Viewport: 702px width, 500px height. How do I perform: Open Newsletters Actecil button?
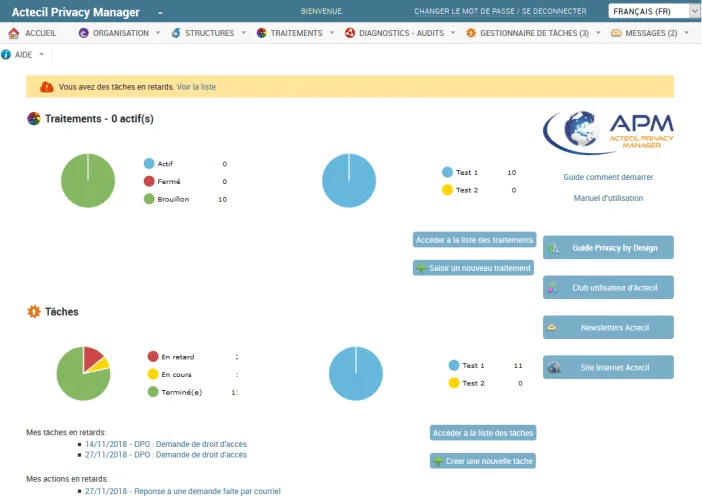click(x=608, y=327)
